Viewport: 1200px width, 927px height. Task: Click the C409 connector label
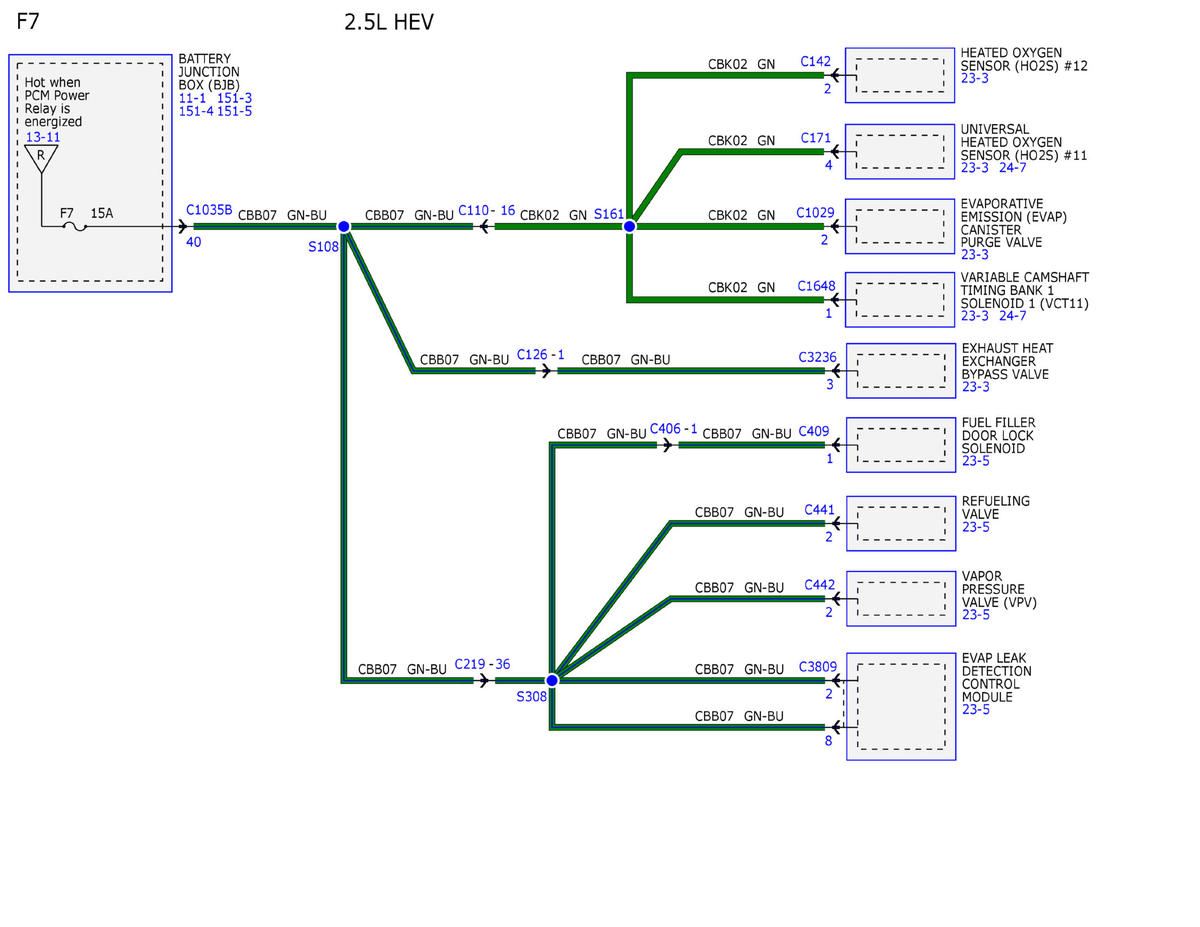pos(814,432)
